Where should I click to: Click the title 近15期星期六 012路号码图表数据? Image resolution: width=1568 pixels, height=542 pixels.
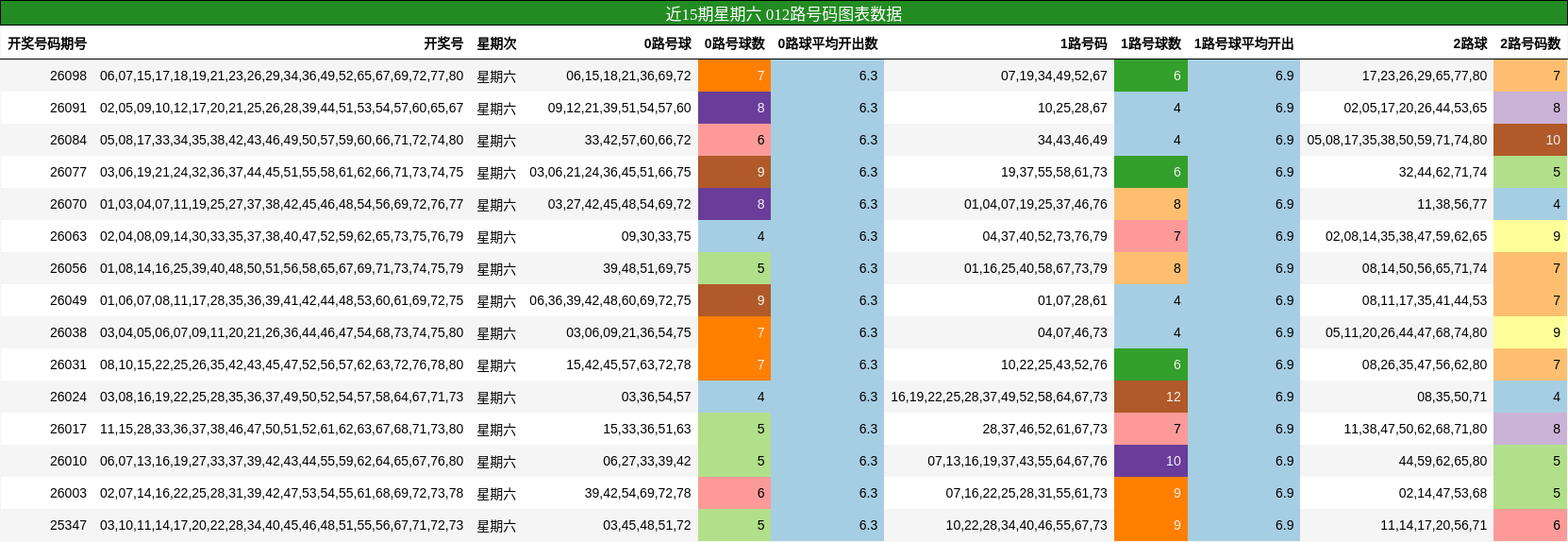(784, 13)
